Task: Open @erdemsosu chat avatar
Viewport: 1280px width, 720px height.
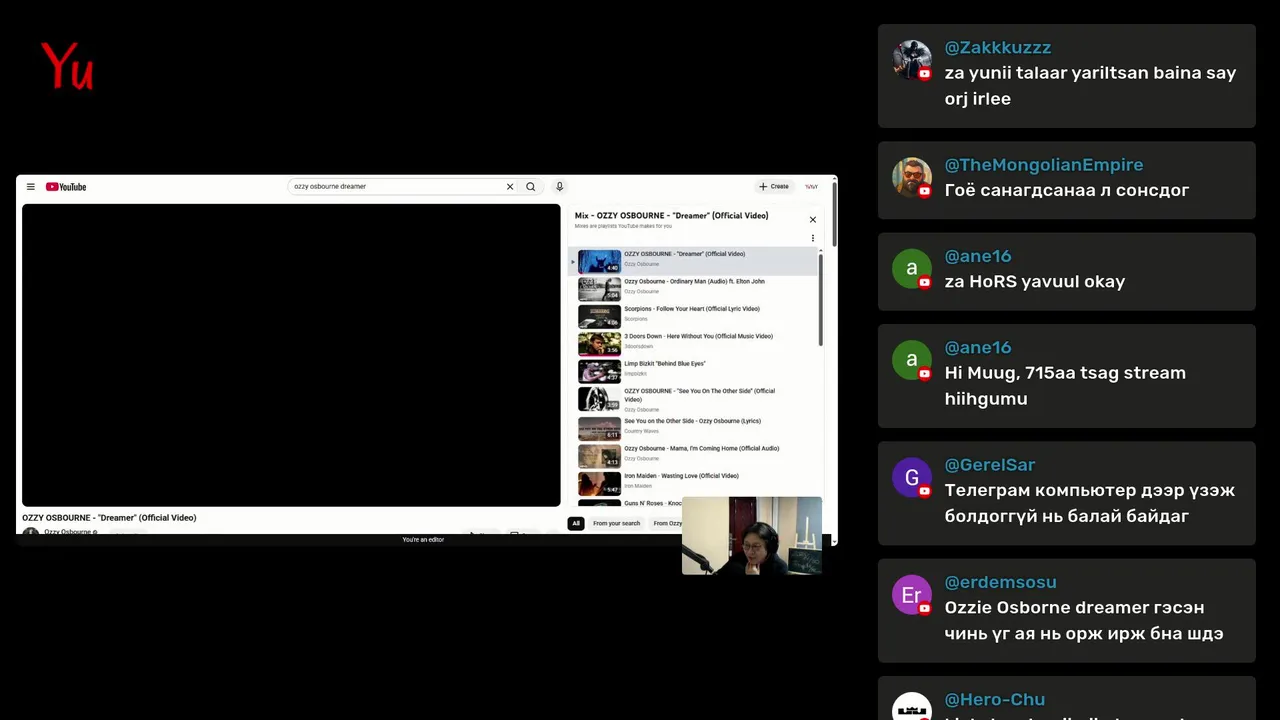Action: (x=912, y=595)
